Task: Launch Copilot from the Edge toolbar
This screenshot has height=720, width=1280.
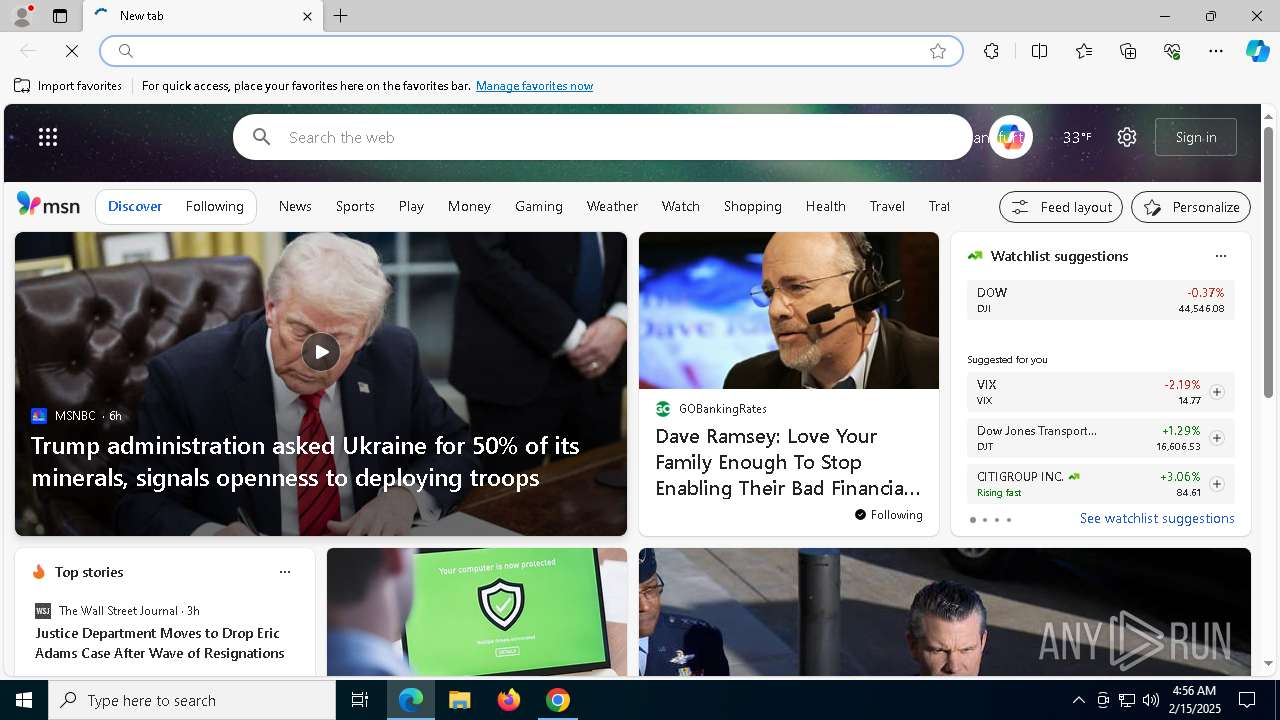Action: coord(1257,51)
